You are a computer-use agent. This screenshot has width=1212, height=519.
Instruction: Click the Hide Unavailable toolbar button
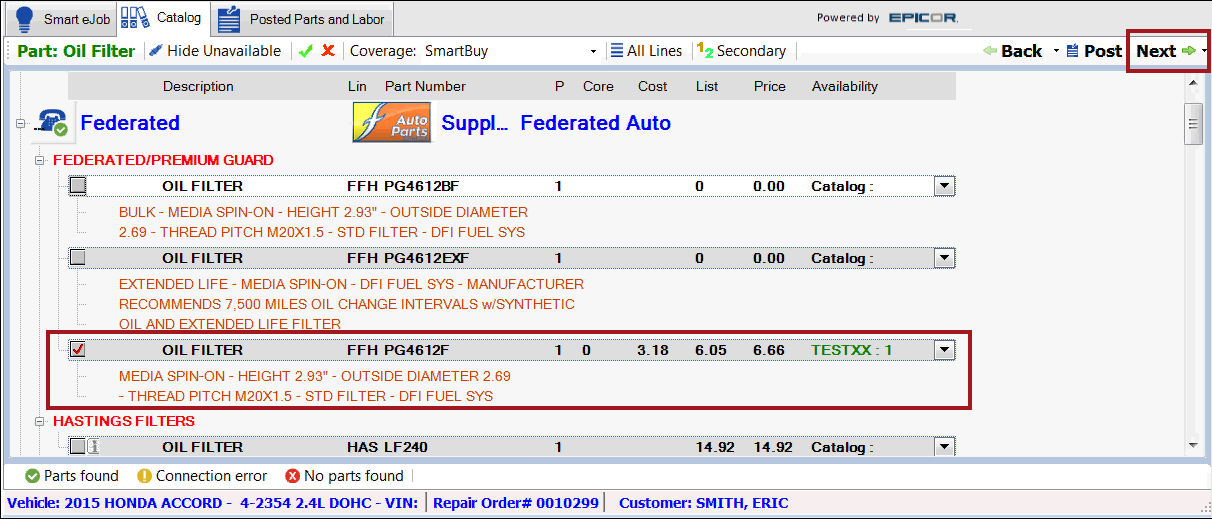coord(216,51)
